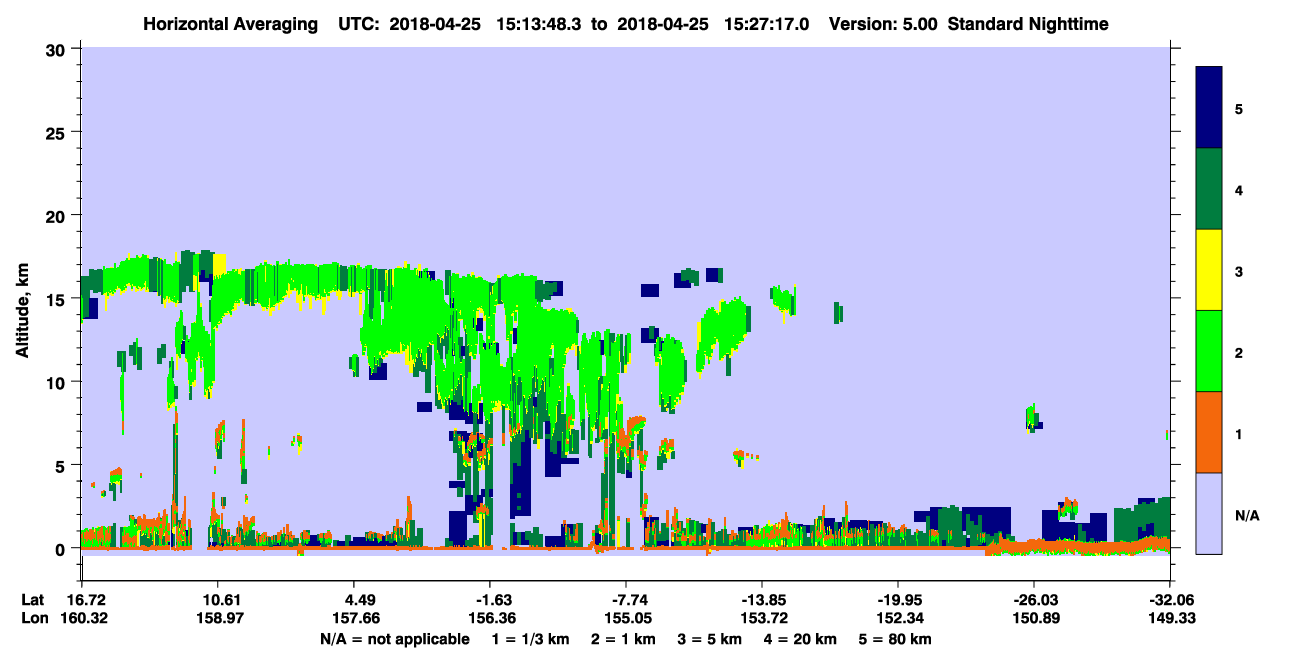Click the yellow color bar segment 3
This screenshot has width=1300, height=667.
point(1209,270)
